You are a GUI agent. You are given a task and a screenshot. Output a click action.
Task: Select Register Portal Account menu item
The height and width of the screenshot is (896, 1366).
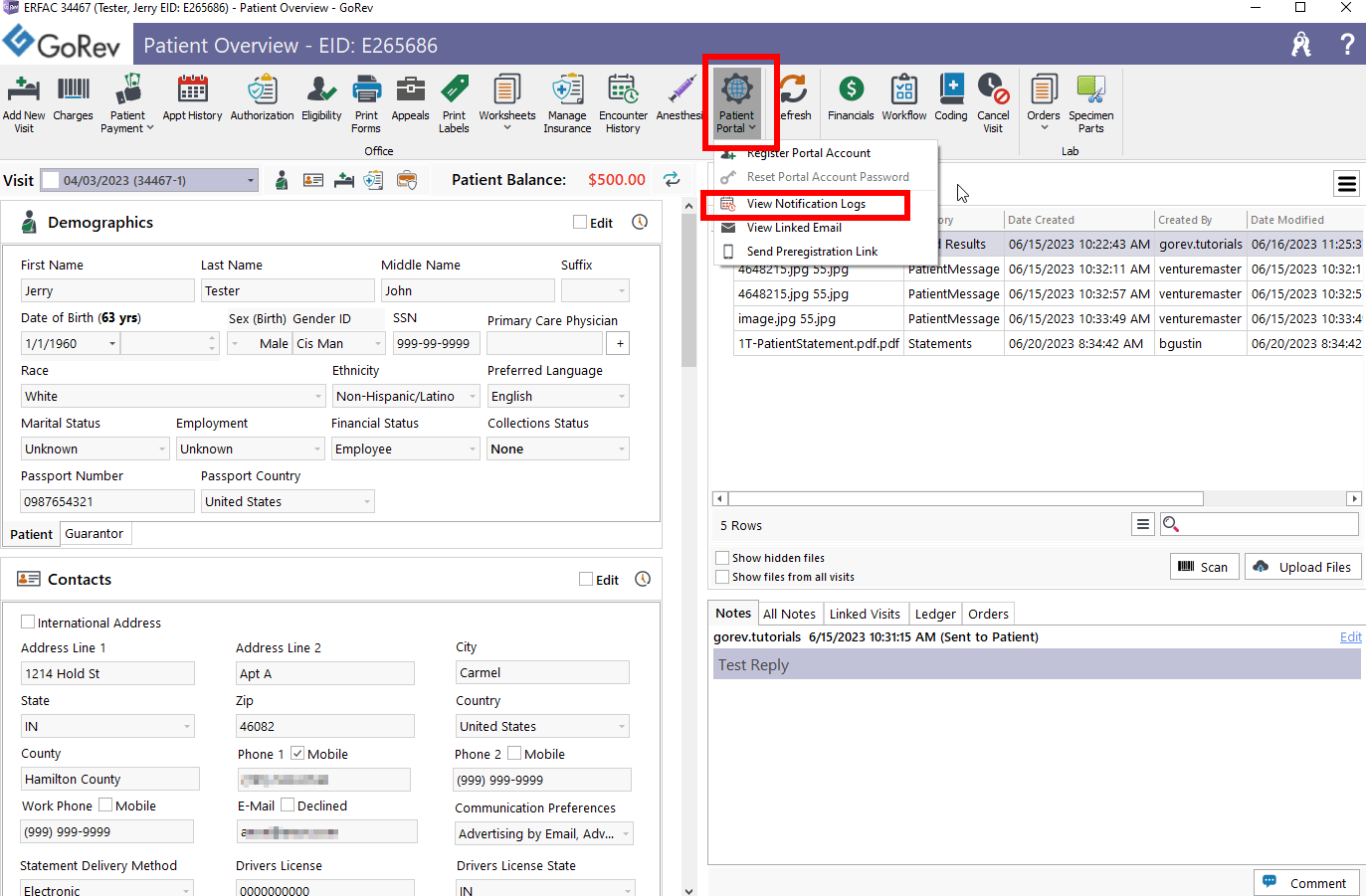pos(825,153)
